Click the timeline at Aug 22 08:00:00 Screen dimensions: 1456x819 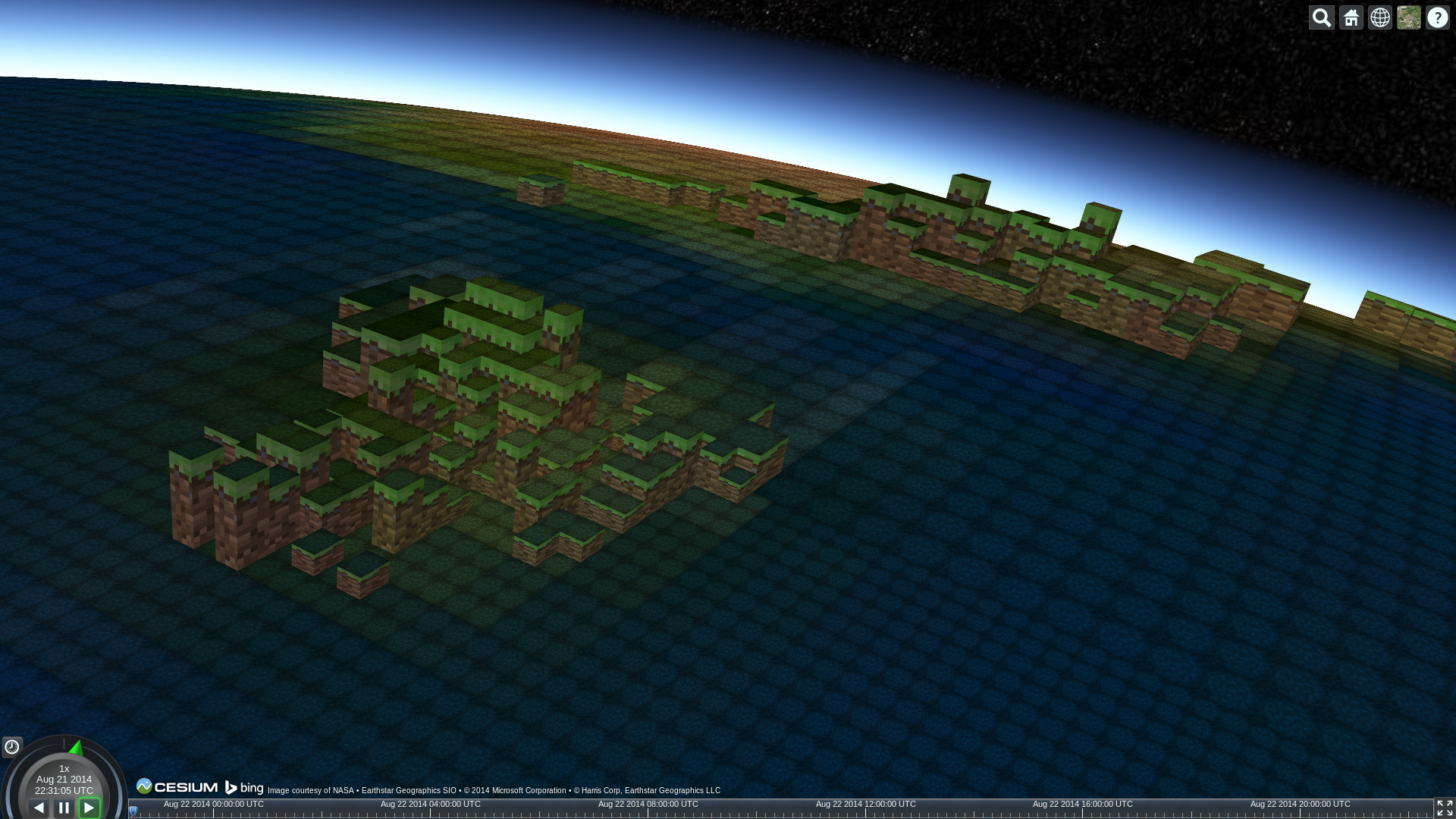(x=648, y=811)
